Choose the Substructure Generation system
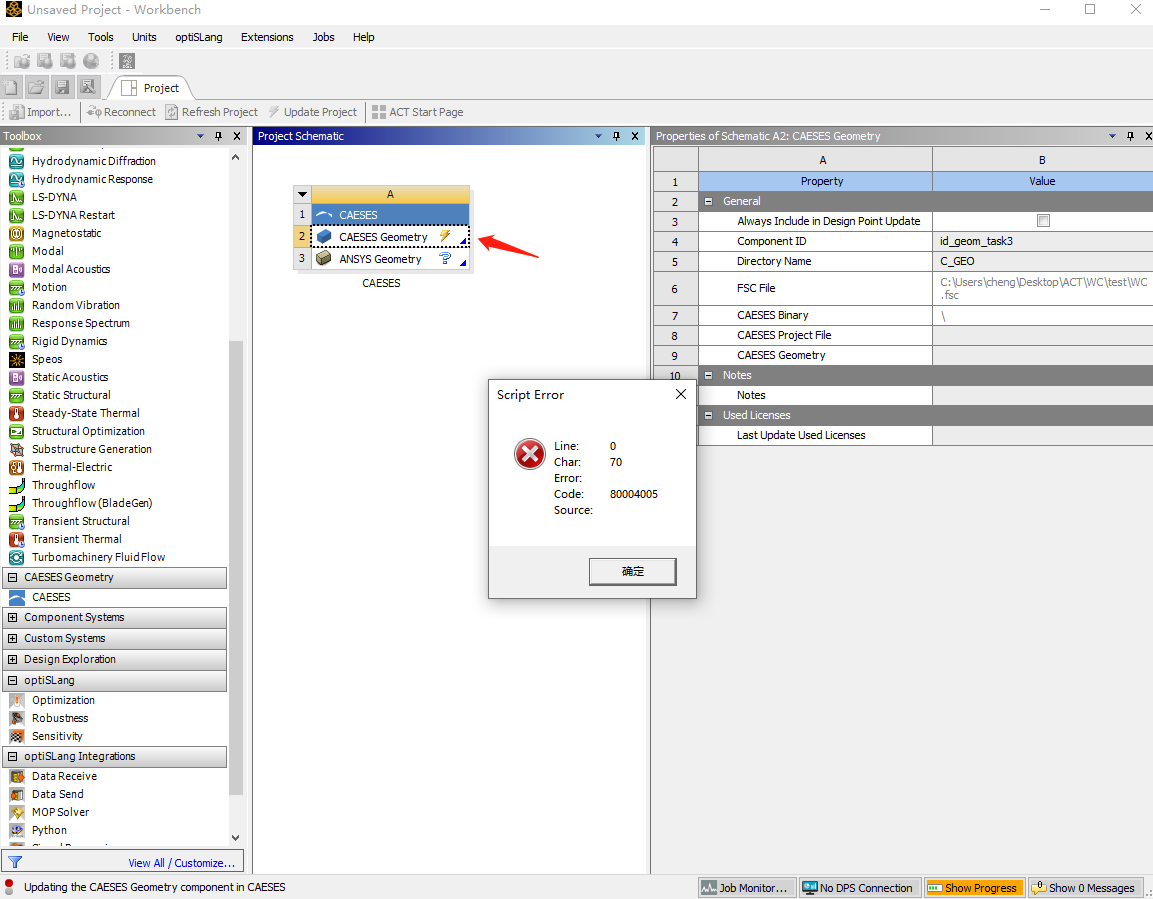Image resolution: width=1153 pixels, height=899 pixels. tap(92, 449)
